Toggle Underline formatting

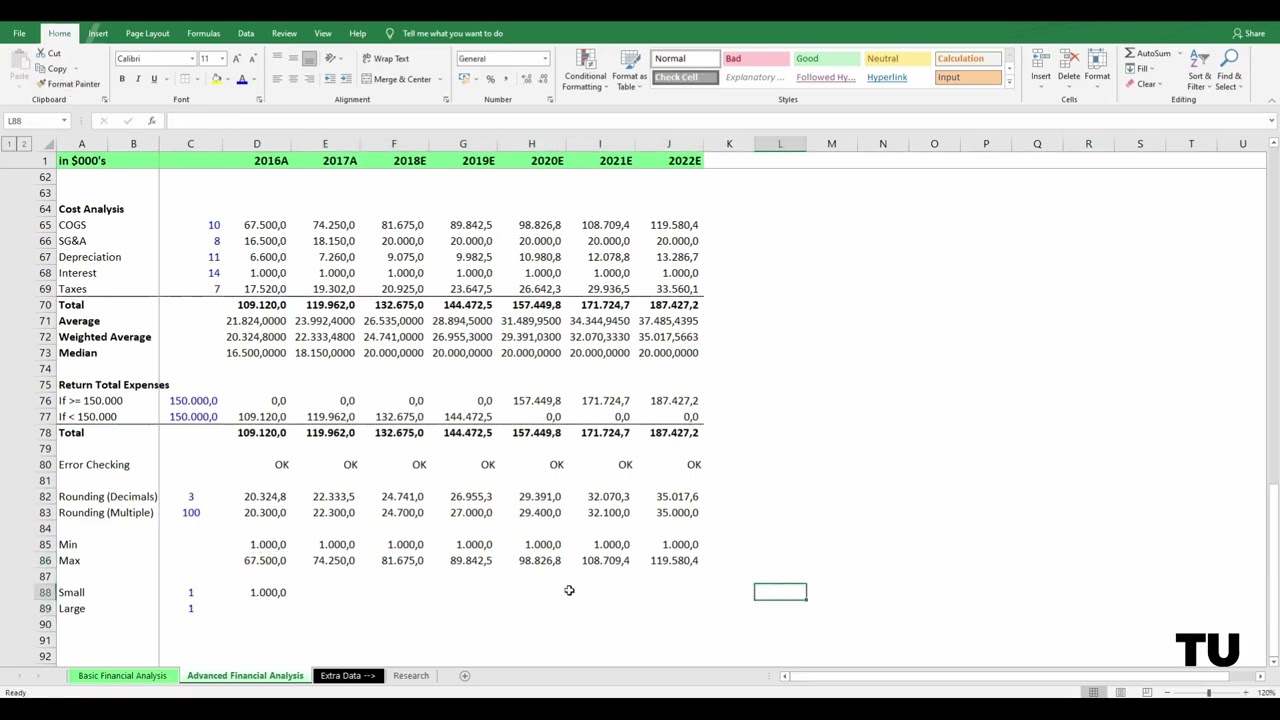(x=154, y=79)
